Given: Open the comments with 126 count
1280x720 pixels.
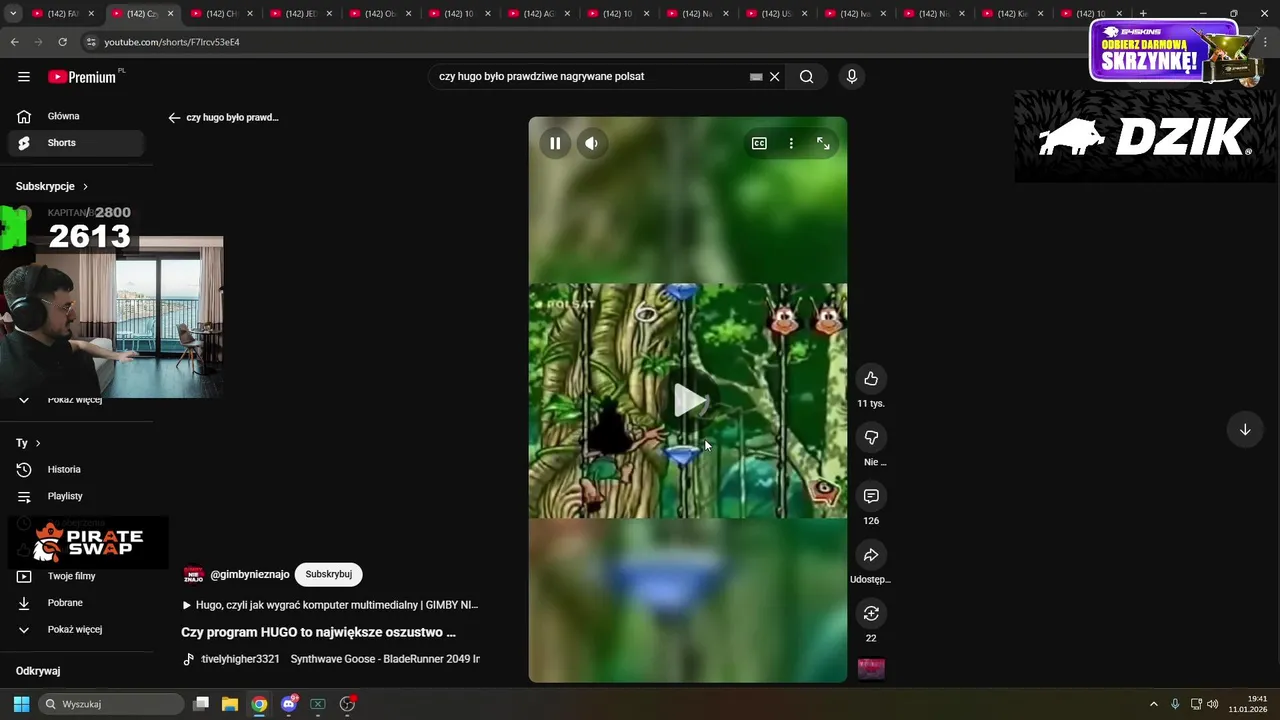Looking at the screenshot, I should [871, 496].
